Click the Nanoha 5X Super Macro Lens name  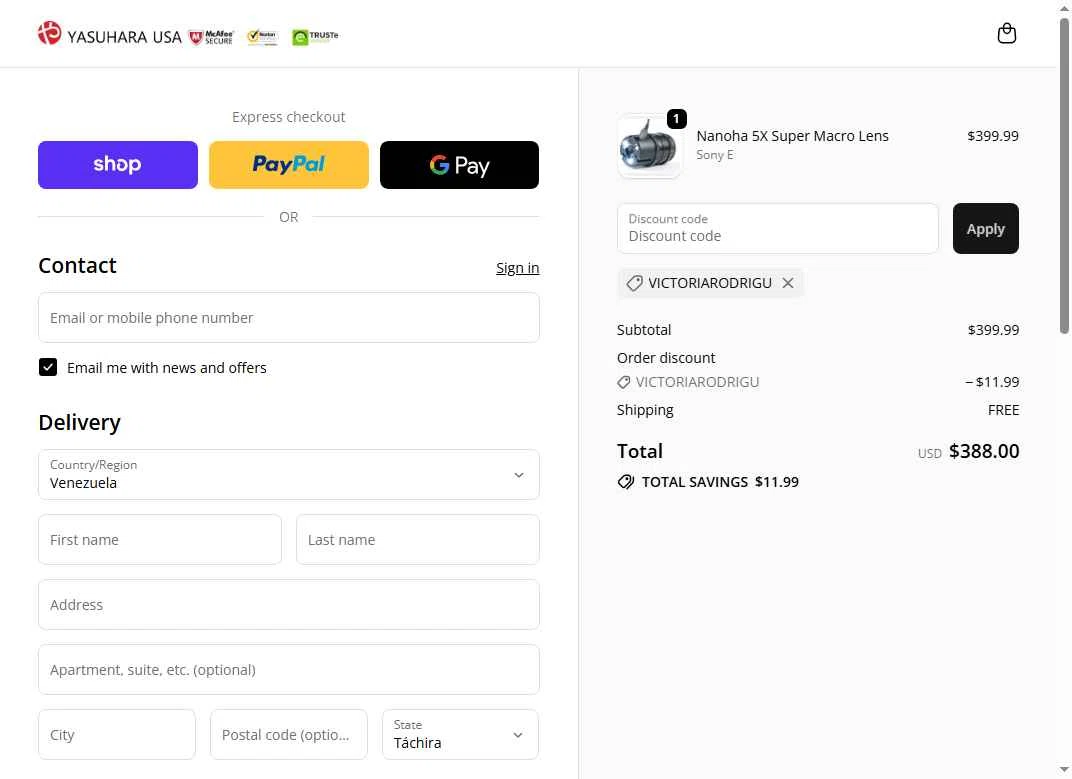coord(792,136)
